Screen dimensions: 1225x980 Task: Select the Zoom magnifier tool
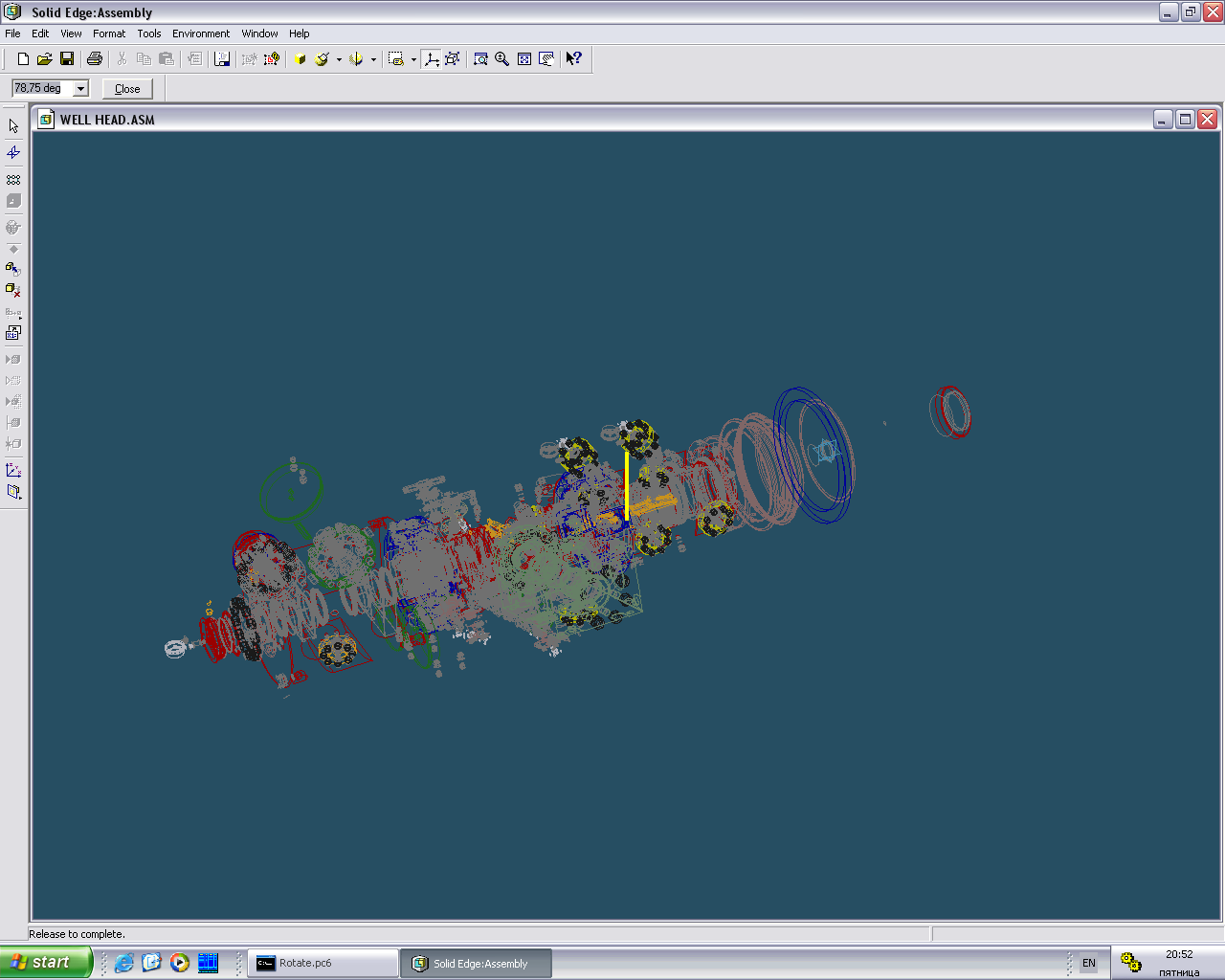pos(501,59)
